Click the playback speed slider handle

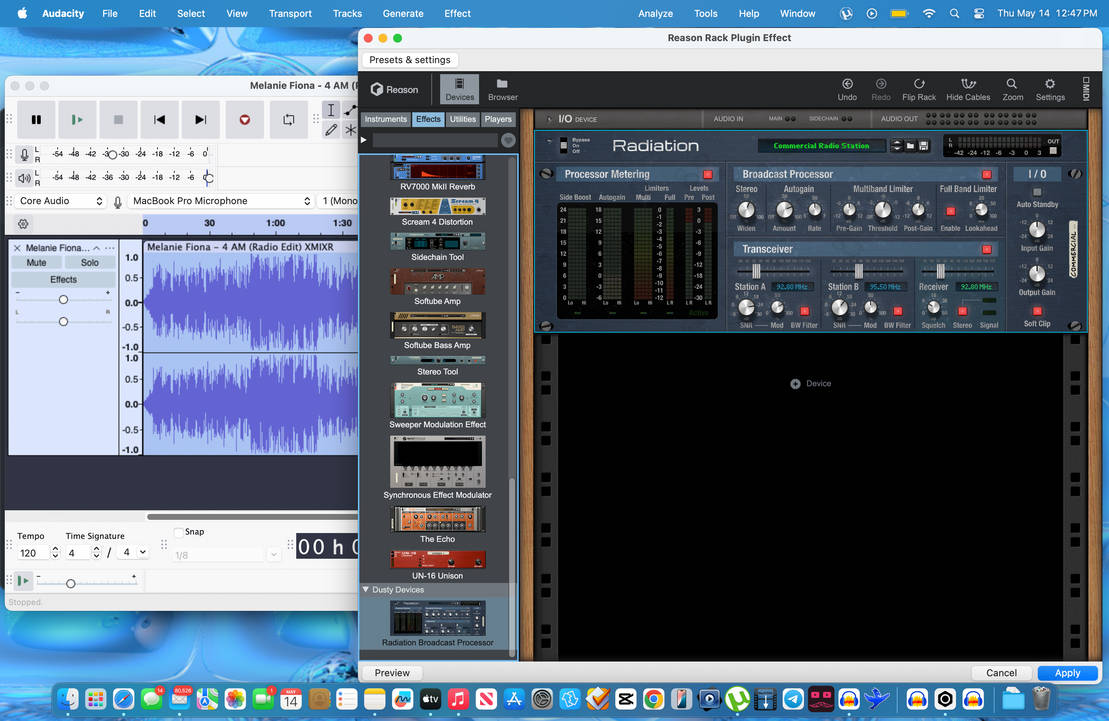tap(71, 584)
